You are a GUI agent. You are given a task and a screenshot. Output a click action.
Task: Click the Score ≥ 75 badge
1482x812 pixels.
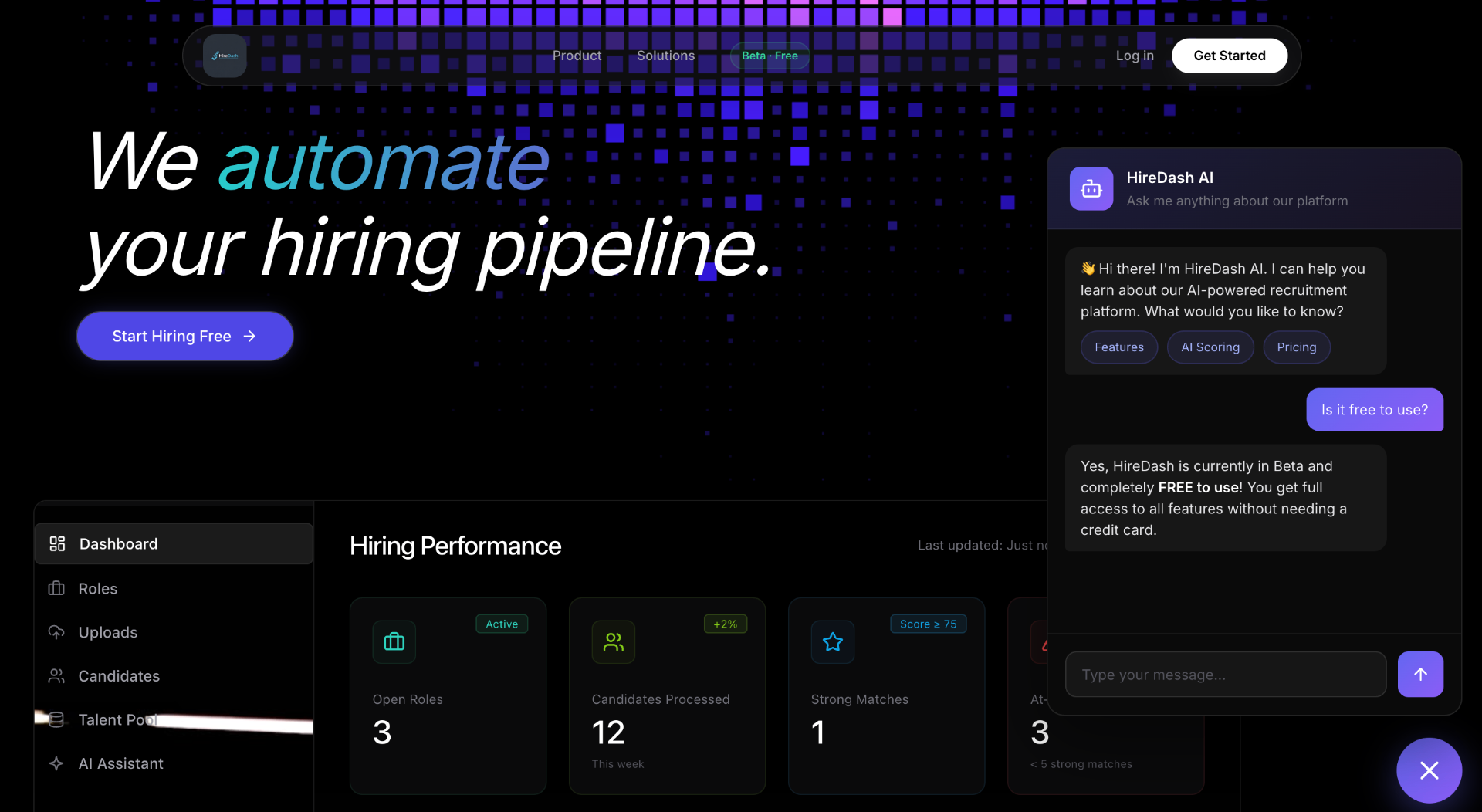click(x=928, y=624)
